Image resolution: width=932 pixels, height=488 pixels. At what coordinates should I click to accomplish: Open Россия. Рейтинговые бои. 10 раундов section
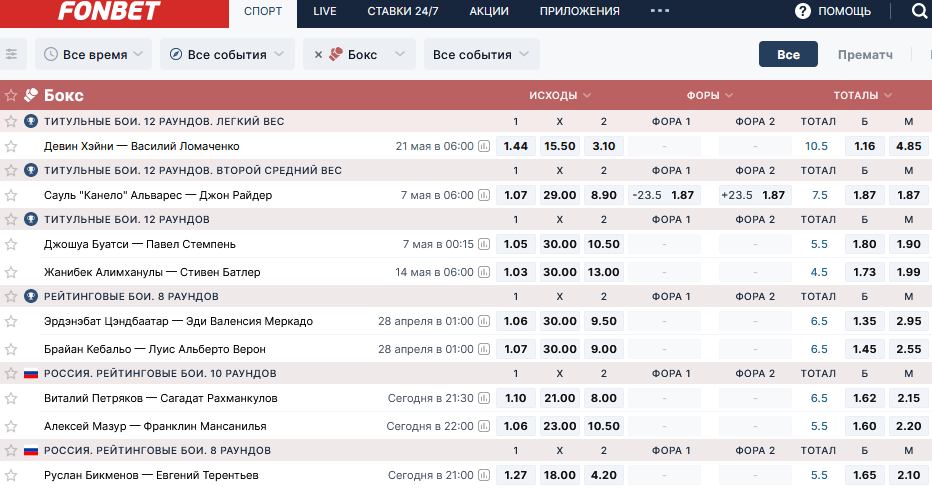[x=160, y=374]
